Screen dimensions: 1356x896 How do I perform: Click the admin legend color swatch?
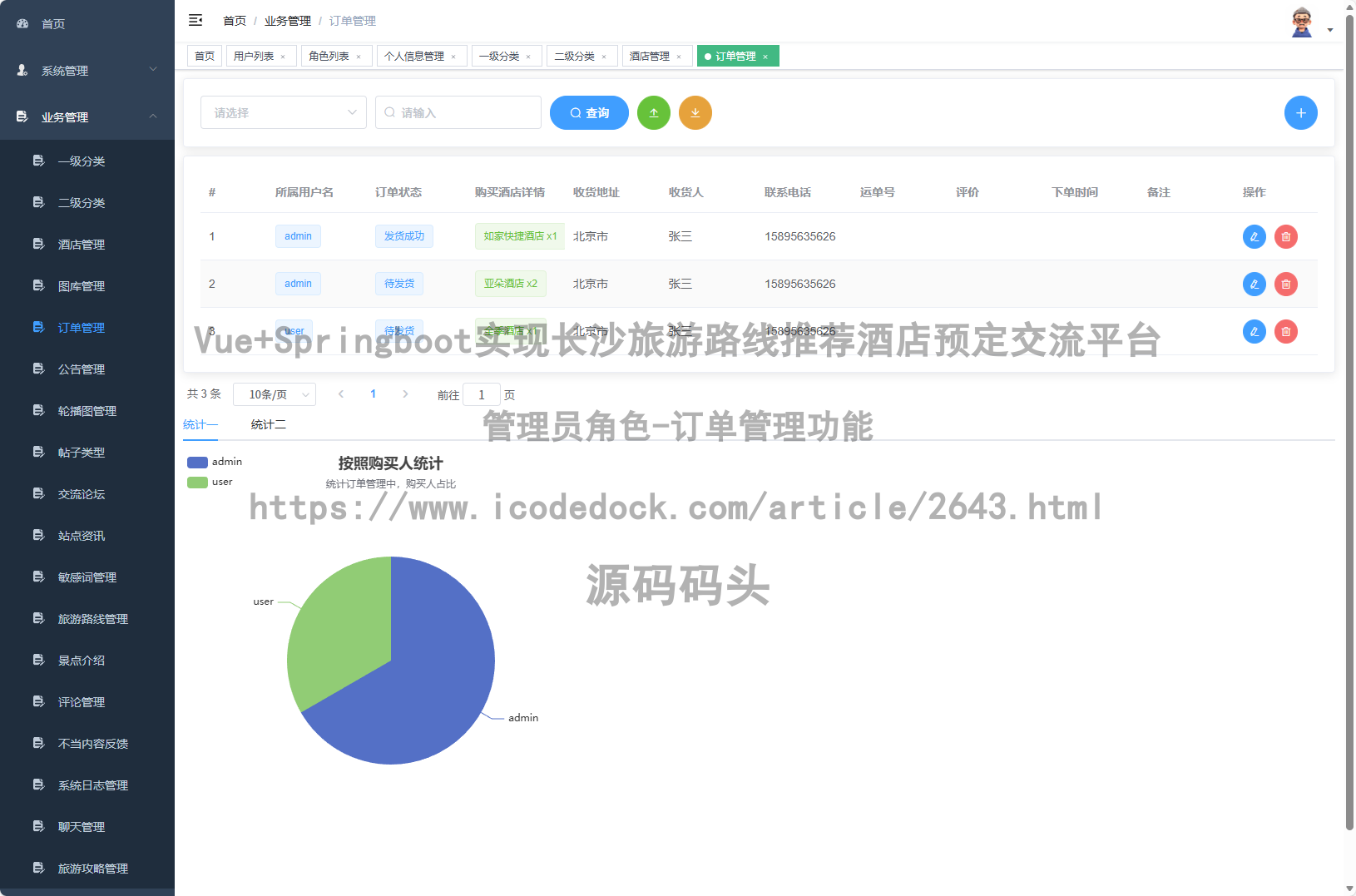pos(197,462)
